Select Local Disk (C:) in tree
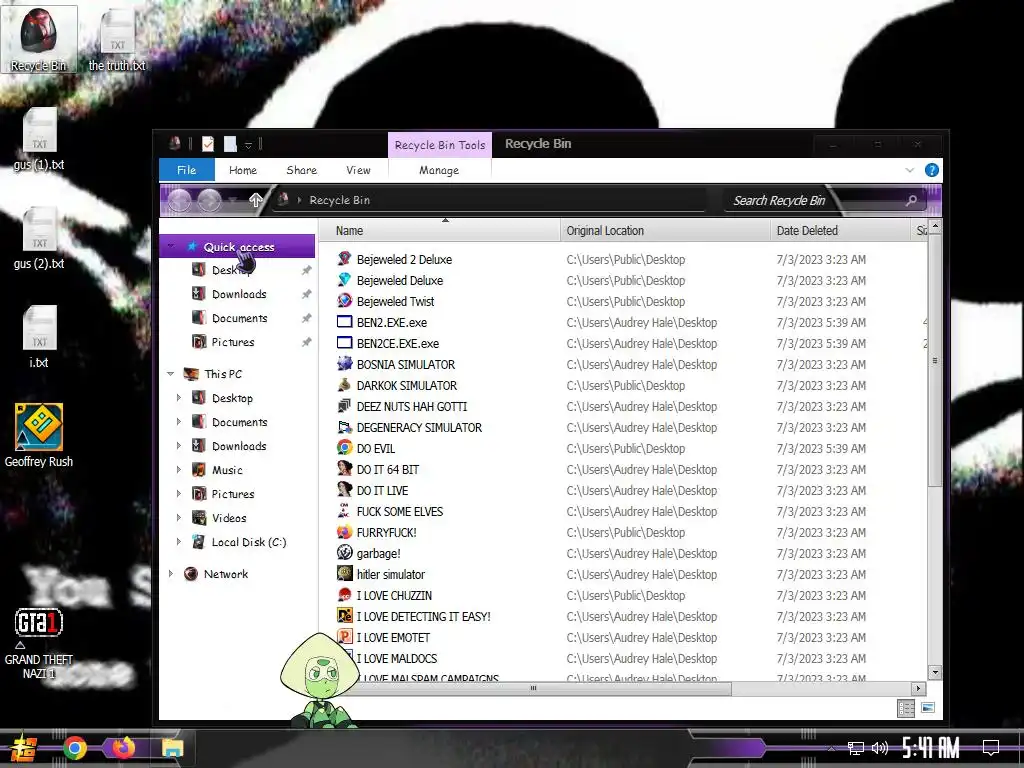Viewport: 1024px width, 768px height. pyautogui.click(x=249, y=542)
